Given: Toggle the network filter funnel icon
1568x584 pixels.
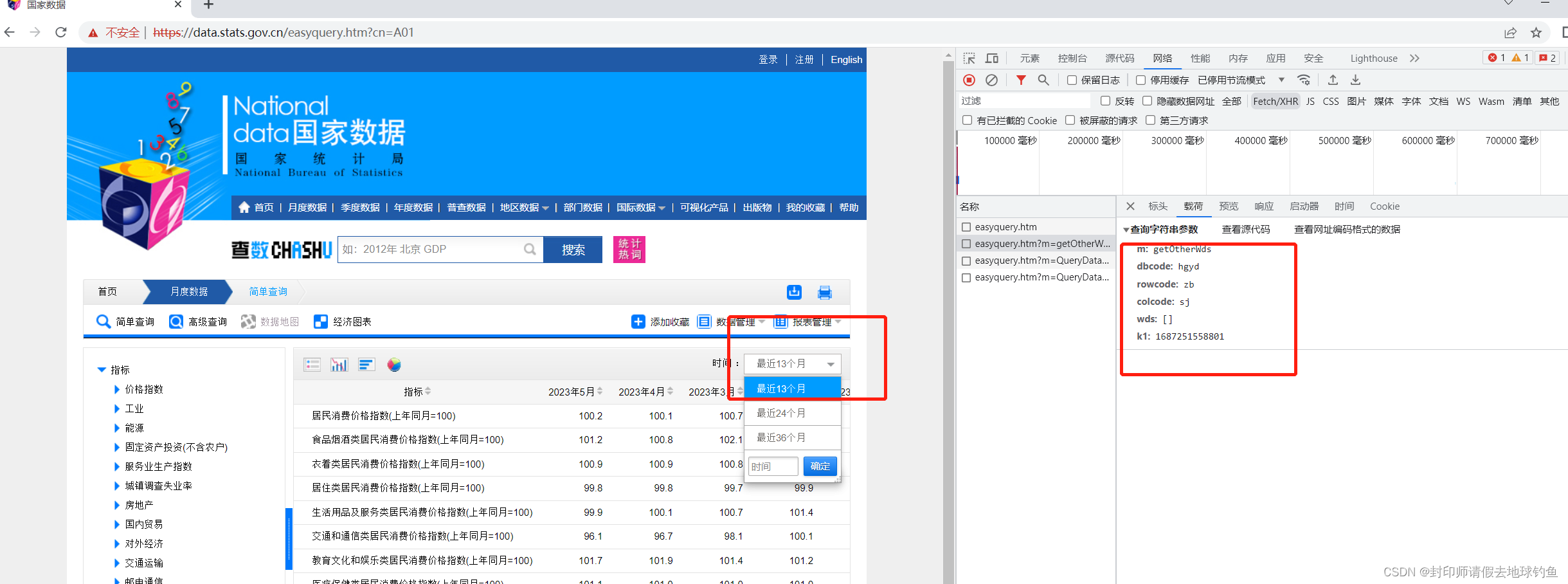Looking at the screenshot, I should point(1021,80).
